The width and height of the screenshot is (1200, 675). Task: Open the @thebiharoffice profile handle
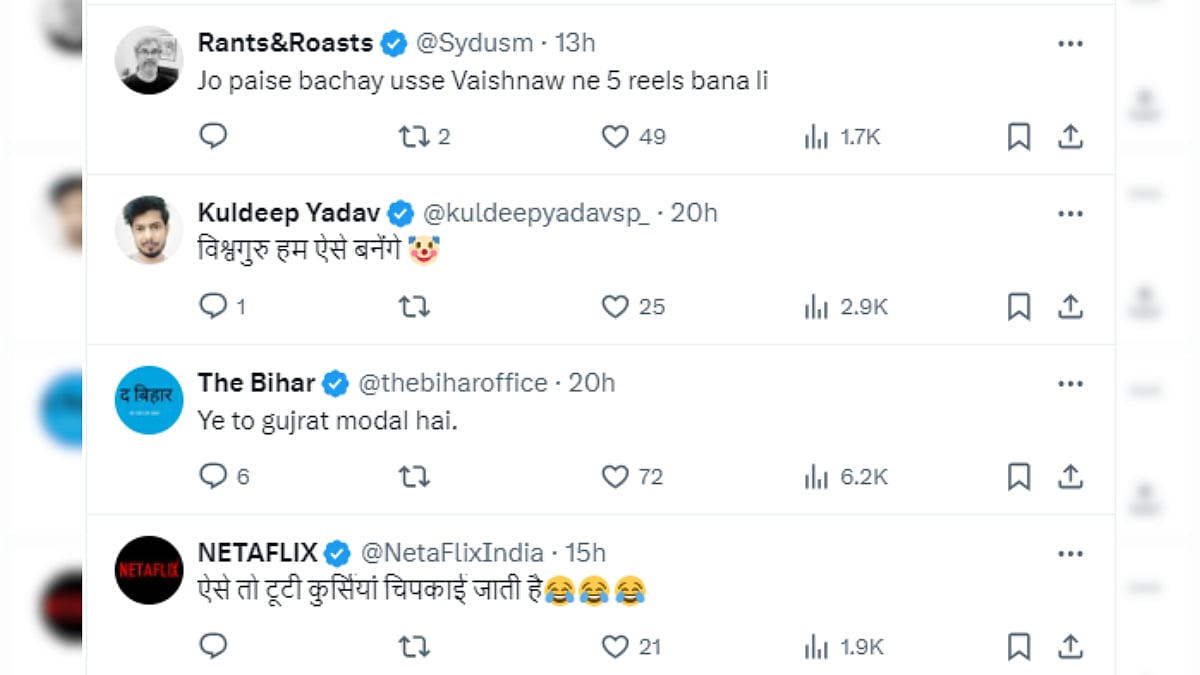(x=453, y=383)
